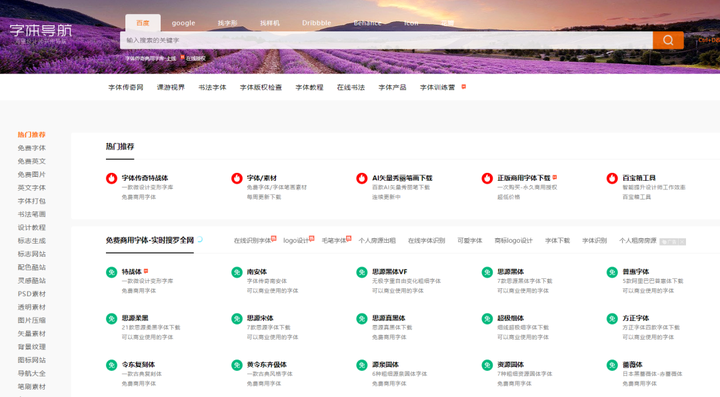Select the 百度 search engine tab
This screenshot has height=397, width=720.
pyautogui.click(x=143, y=23)
